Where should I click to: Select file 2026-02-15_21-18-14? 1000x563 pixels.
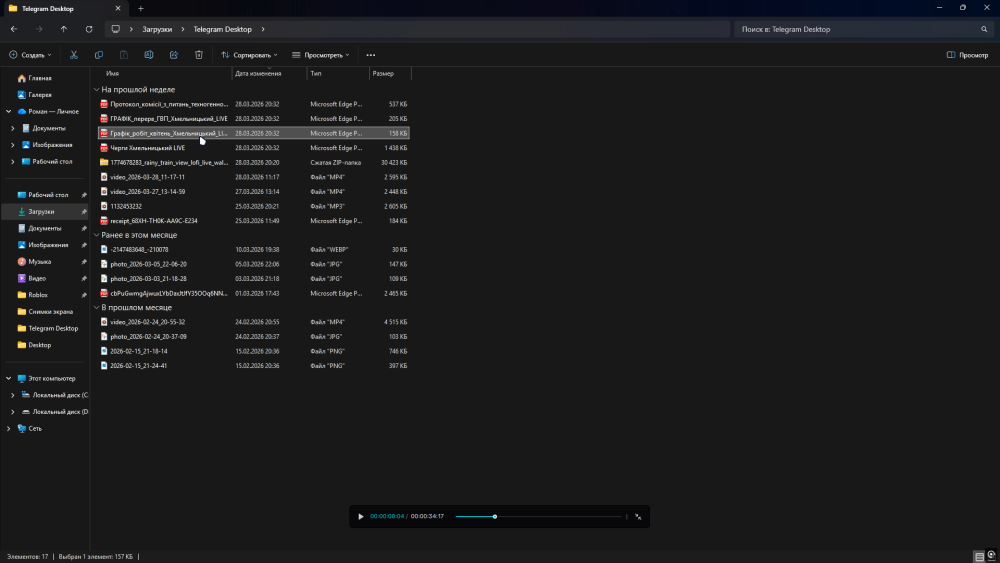(x=253, y=351)
